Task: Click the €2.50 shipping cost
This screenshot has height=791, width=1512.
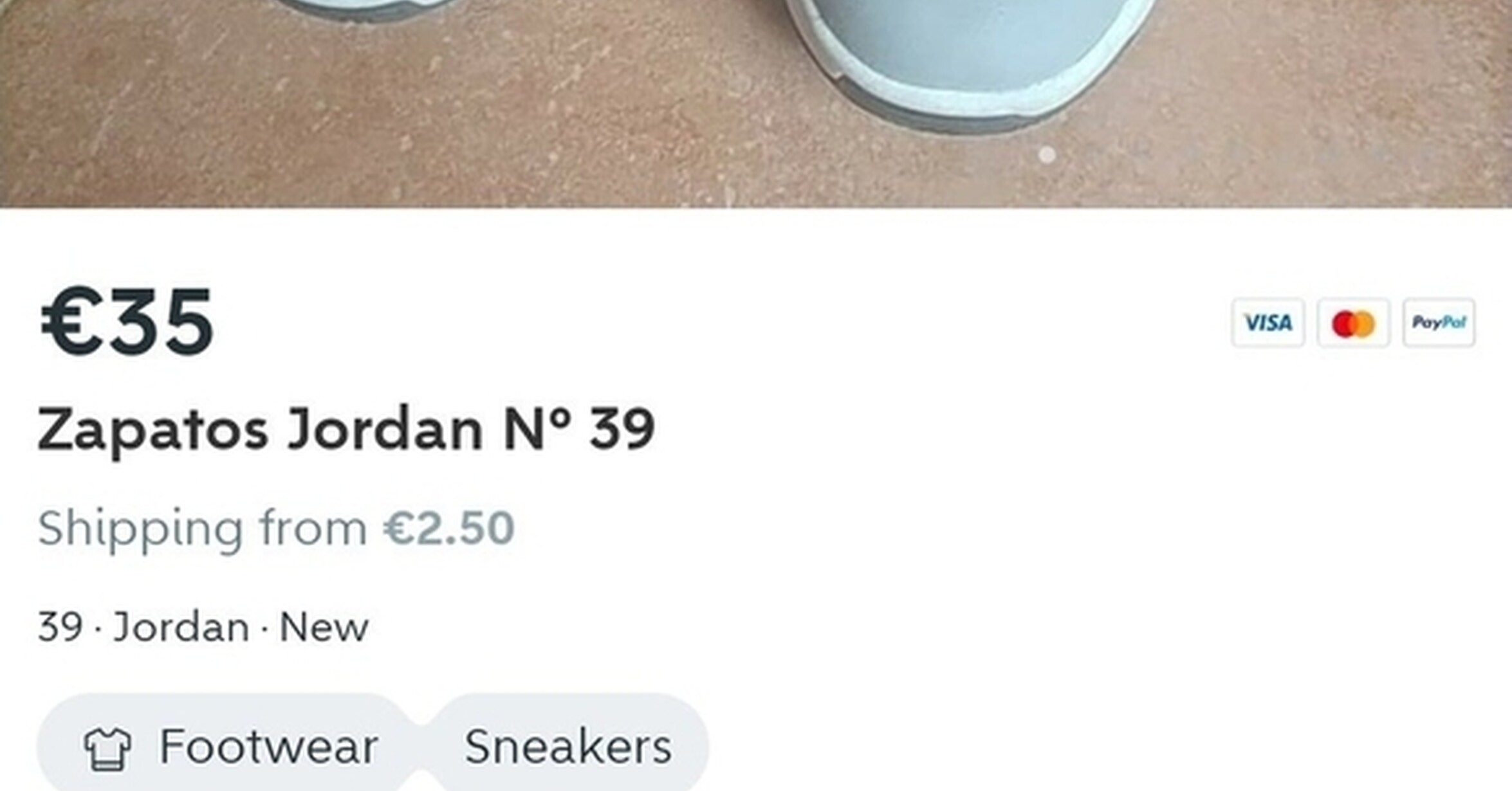Action: click(x=449, y=529)
